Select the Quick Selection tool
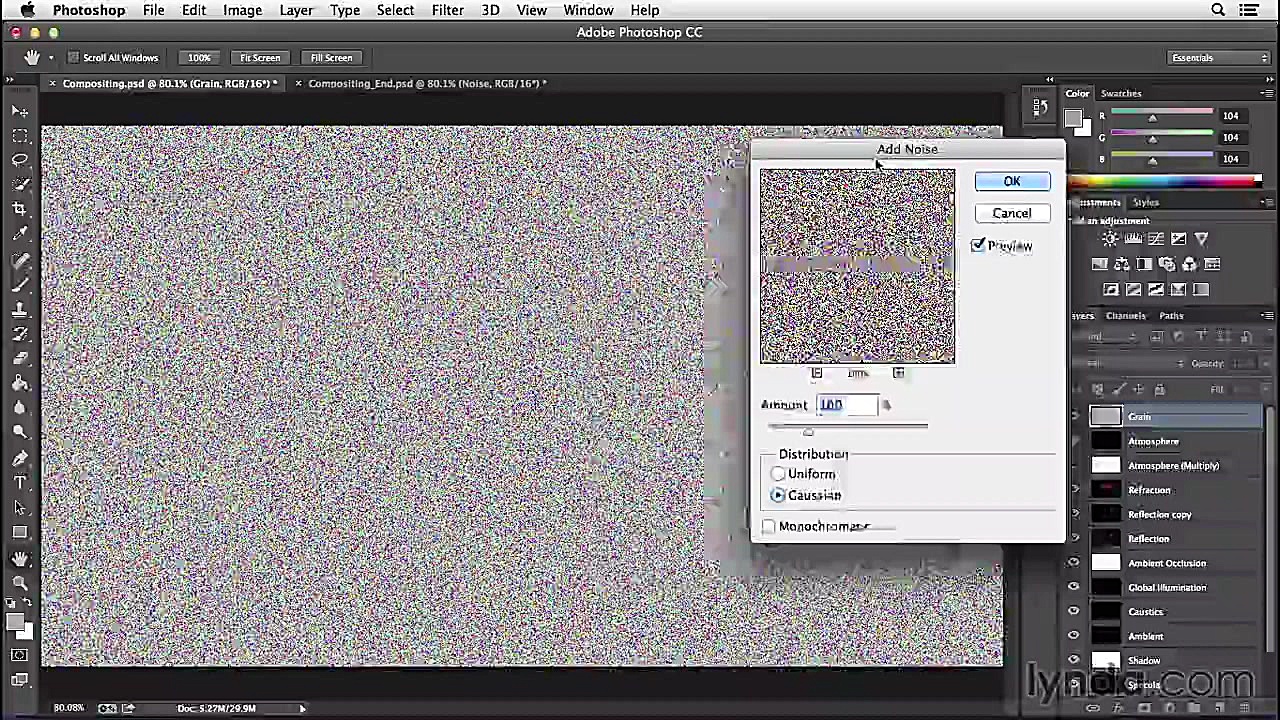 20,184
